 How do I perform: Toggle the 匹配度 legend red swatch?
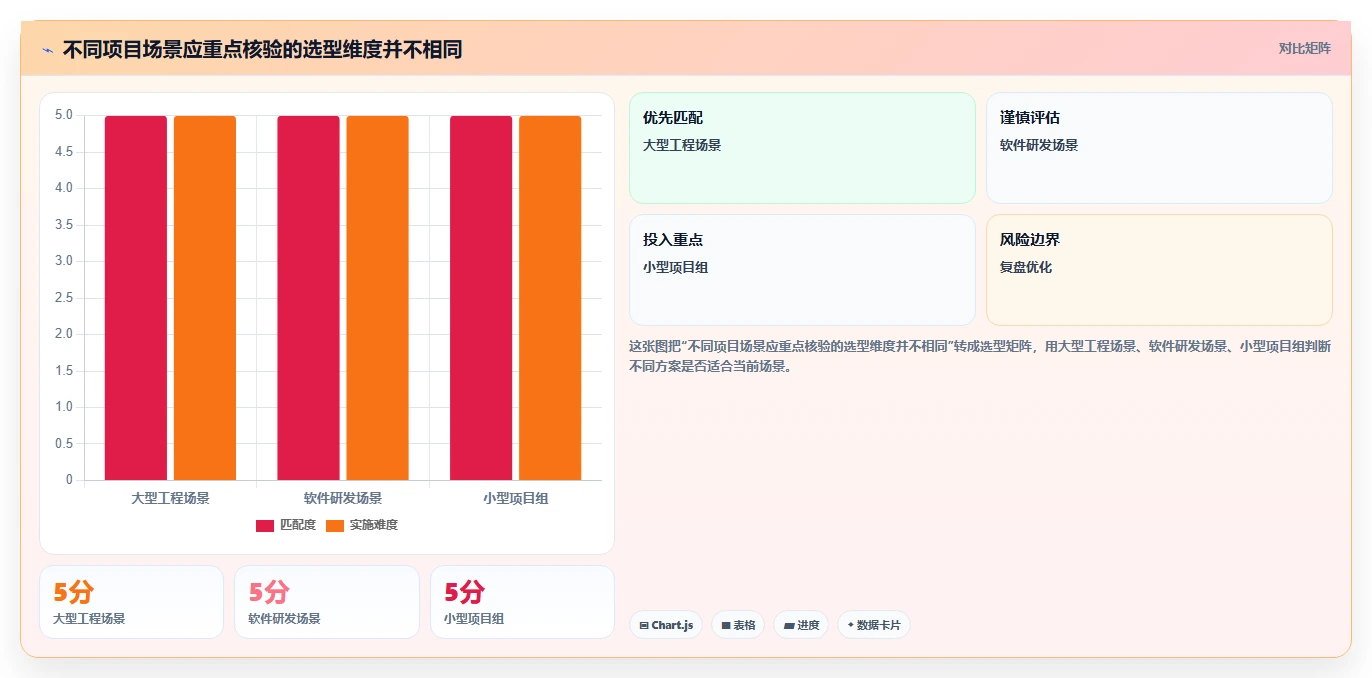(265, 525)
